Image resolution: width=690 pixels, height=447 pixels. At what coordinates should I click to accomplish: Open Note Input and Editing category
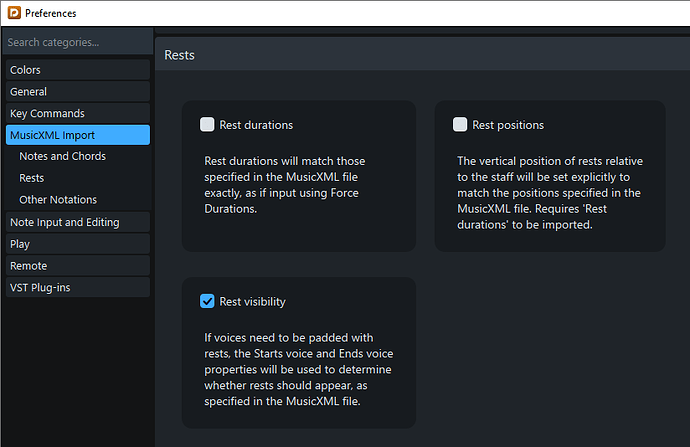[x=76, y=222]
